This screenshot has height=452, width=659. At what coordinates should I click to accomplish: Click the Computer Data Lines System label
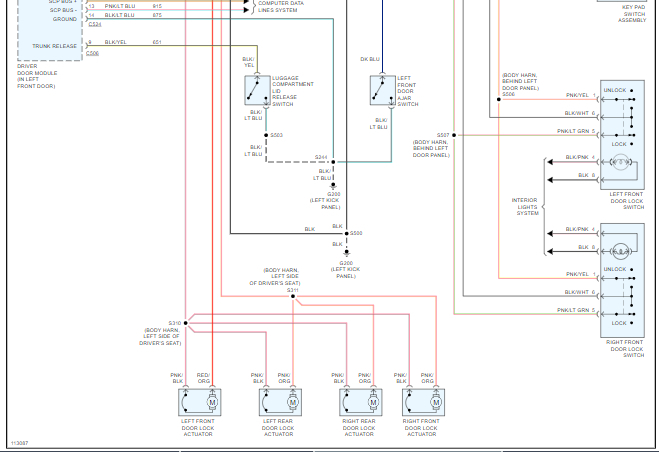coord(280,6)
